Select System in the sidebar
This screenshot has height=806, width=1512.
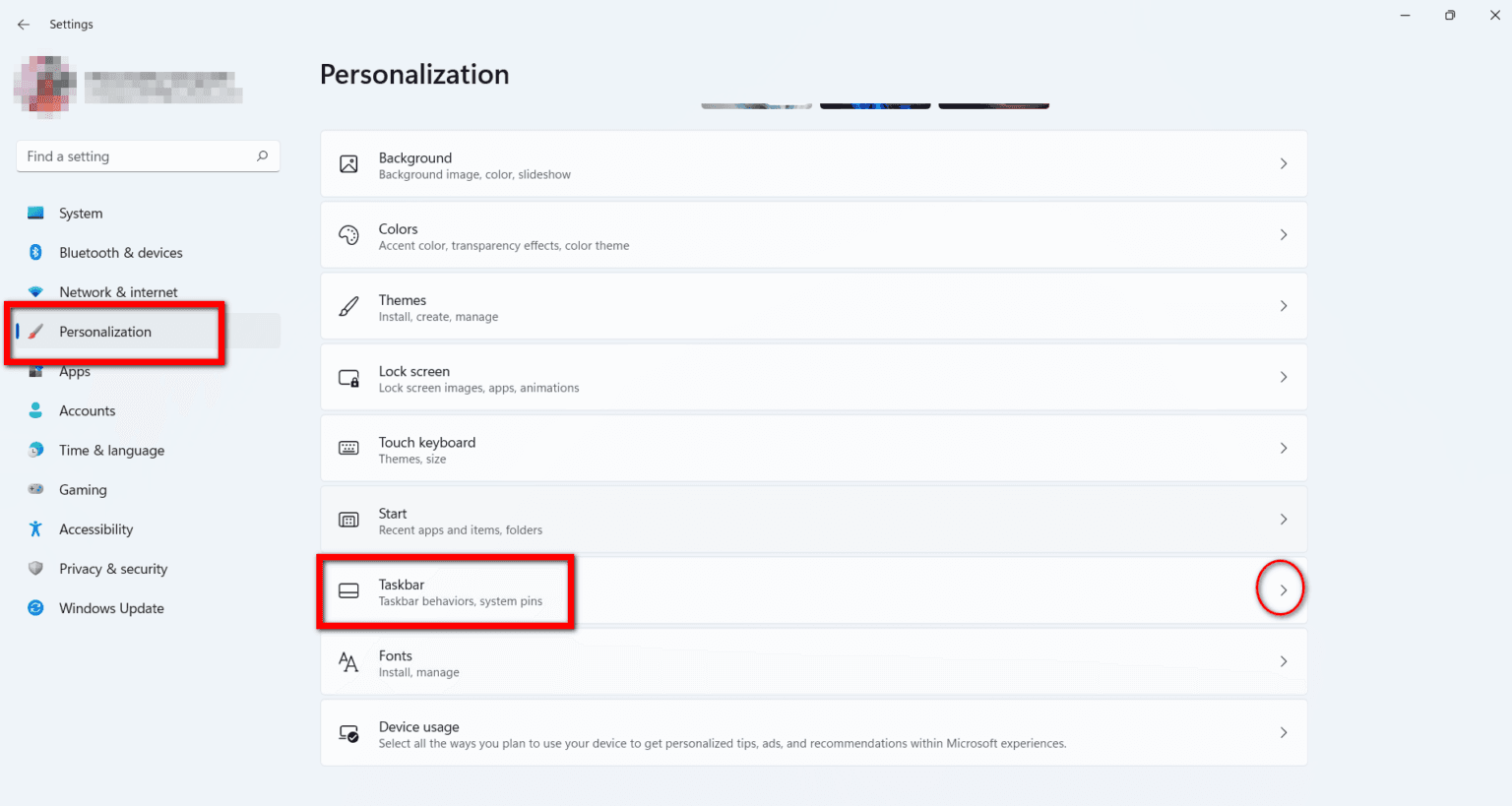tap(80, 213)
